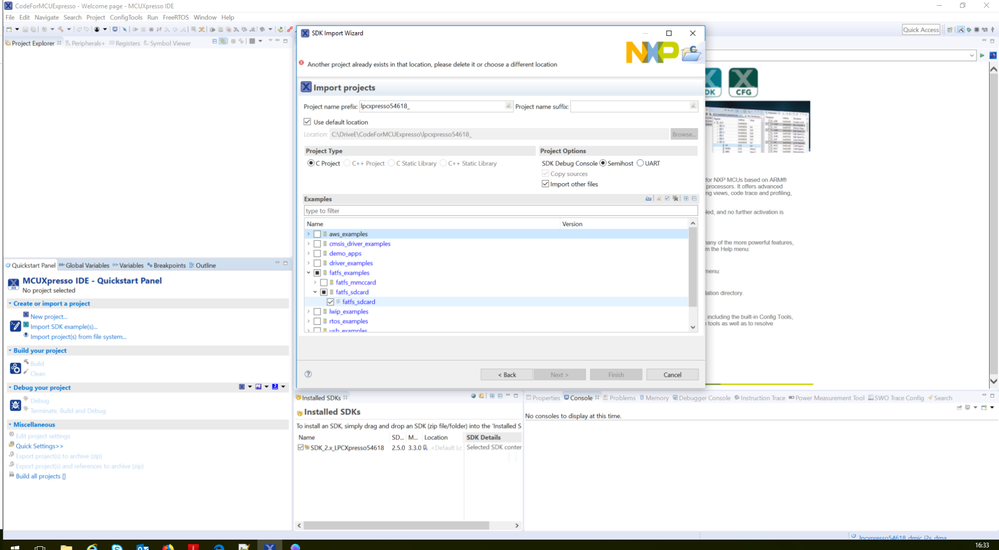
Task: Expand the cmsis_driver_examples tree node
Action: pos(309,243)
